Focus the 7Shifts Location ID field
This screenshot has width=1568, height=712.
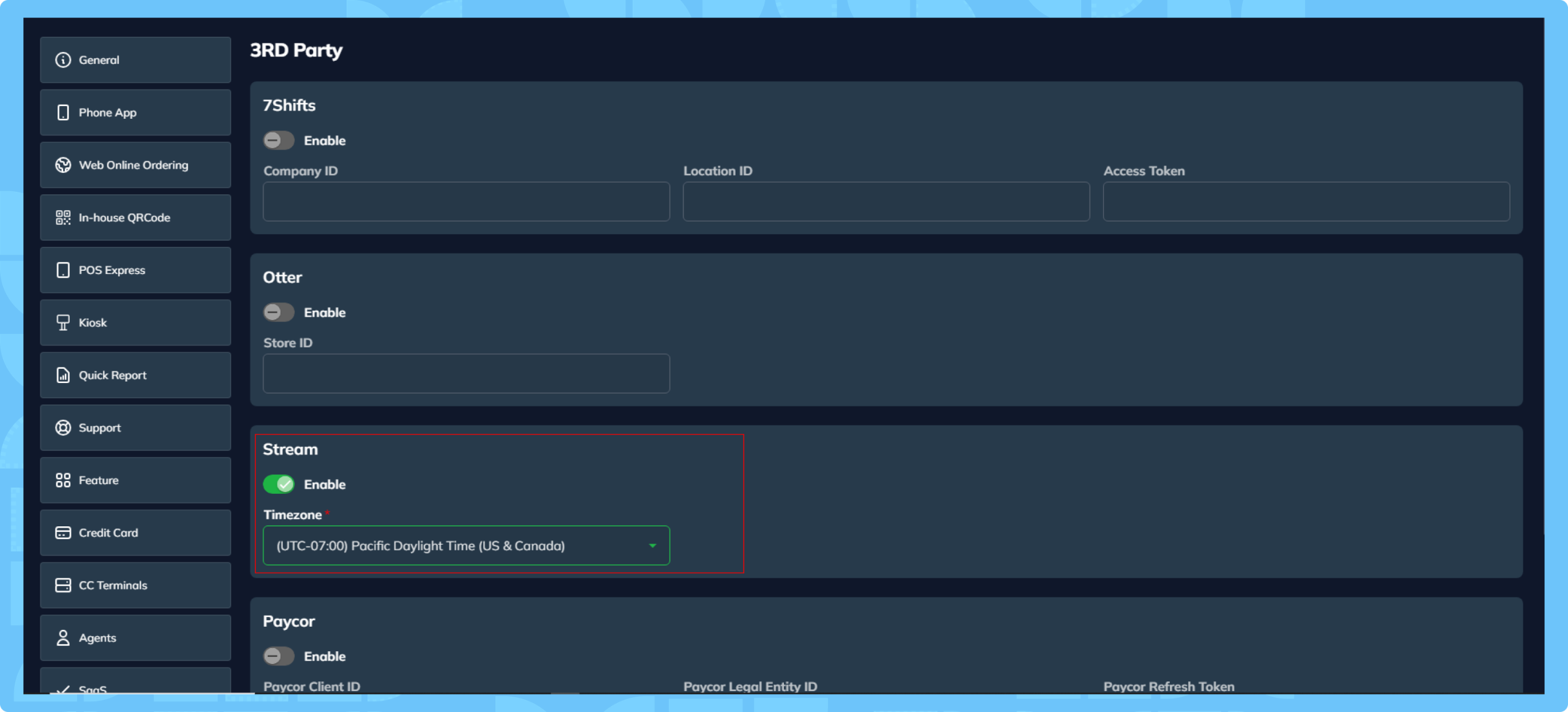tap(886, 202)
